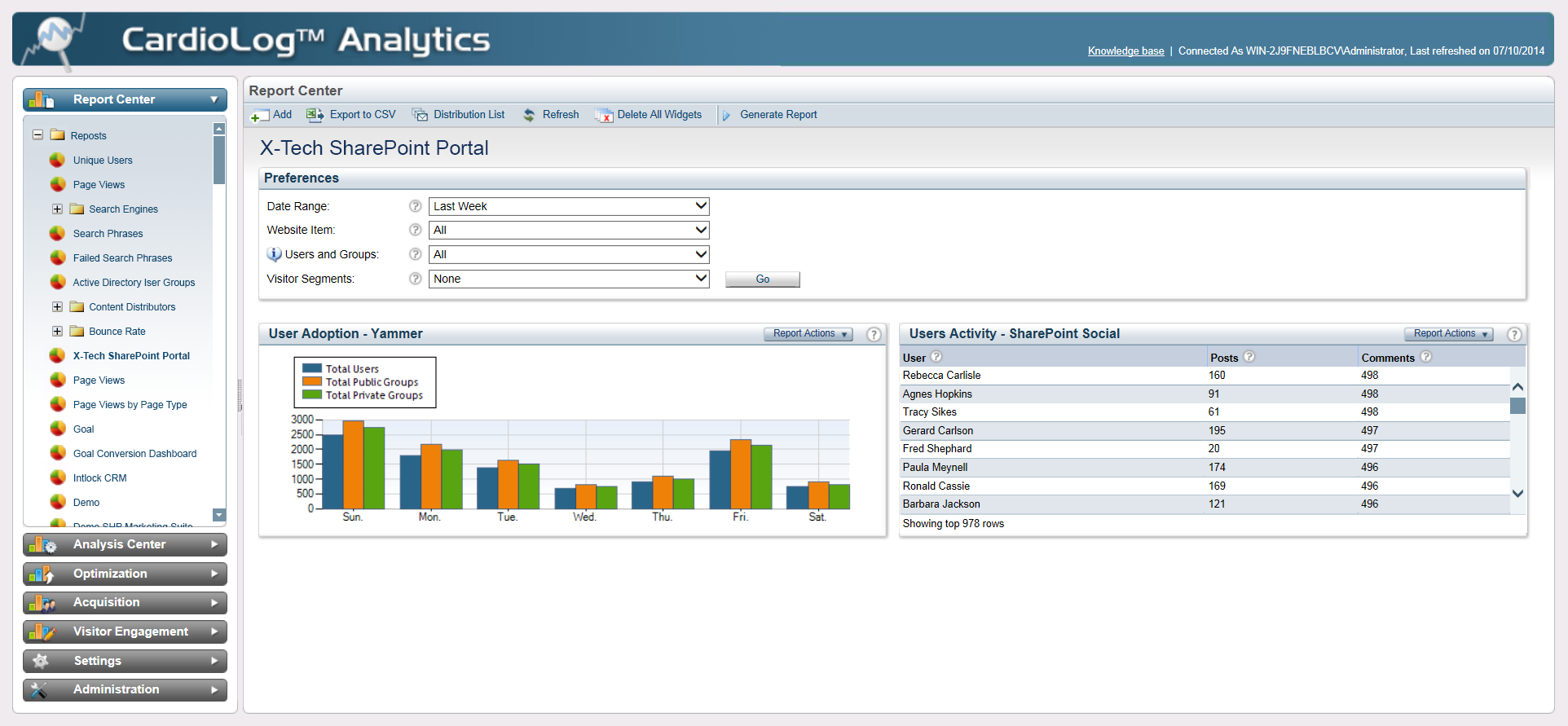The image size is (1568, 726).
Task: Click the Administration tools icon
Action: point(39,690)
